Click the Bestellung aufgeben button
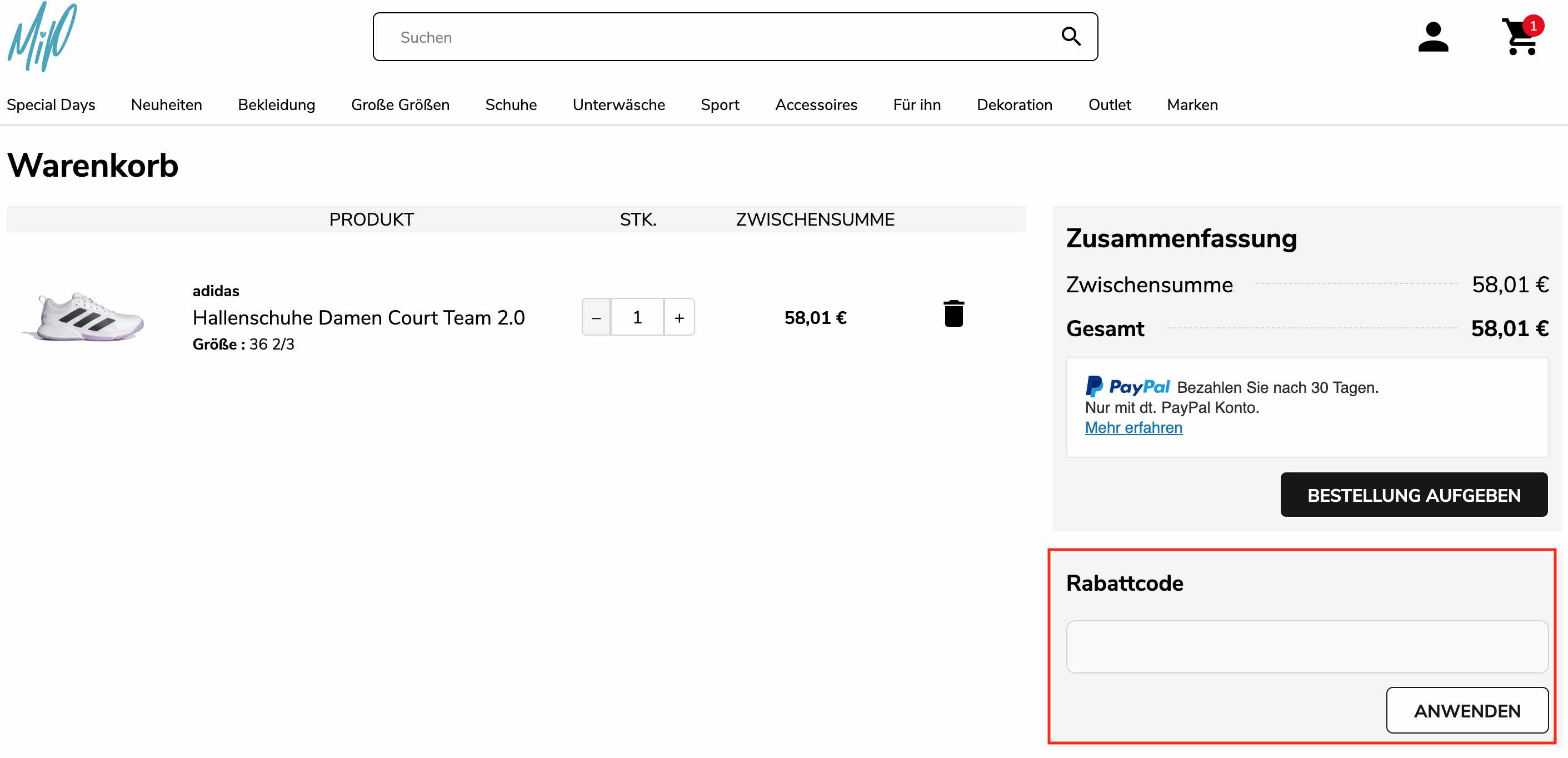The width and height of the screenshot is (1568, 758). [x=1414, y=495]
